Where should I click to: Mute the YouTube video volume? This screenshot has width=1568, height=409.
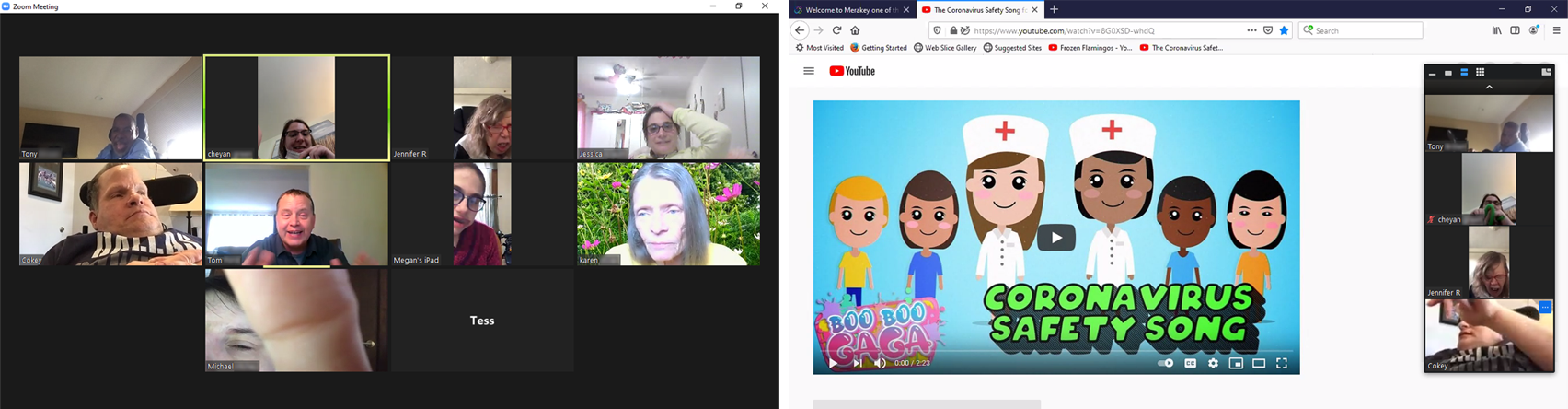pyautogui.click(x=880, y=363)
